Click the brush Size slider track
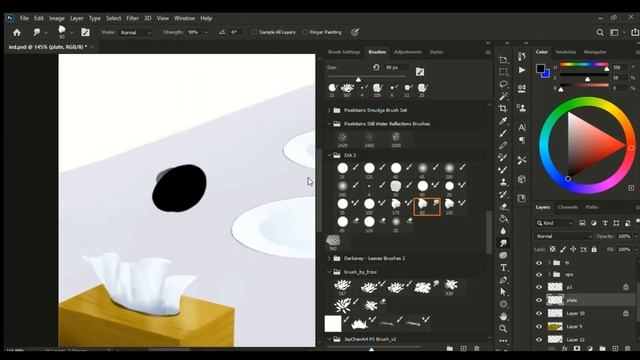 pyautogui.click(x=367, y=76)
